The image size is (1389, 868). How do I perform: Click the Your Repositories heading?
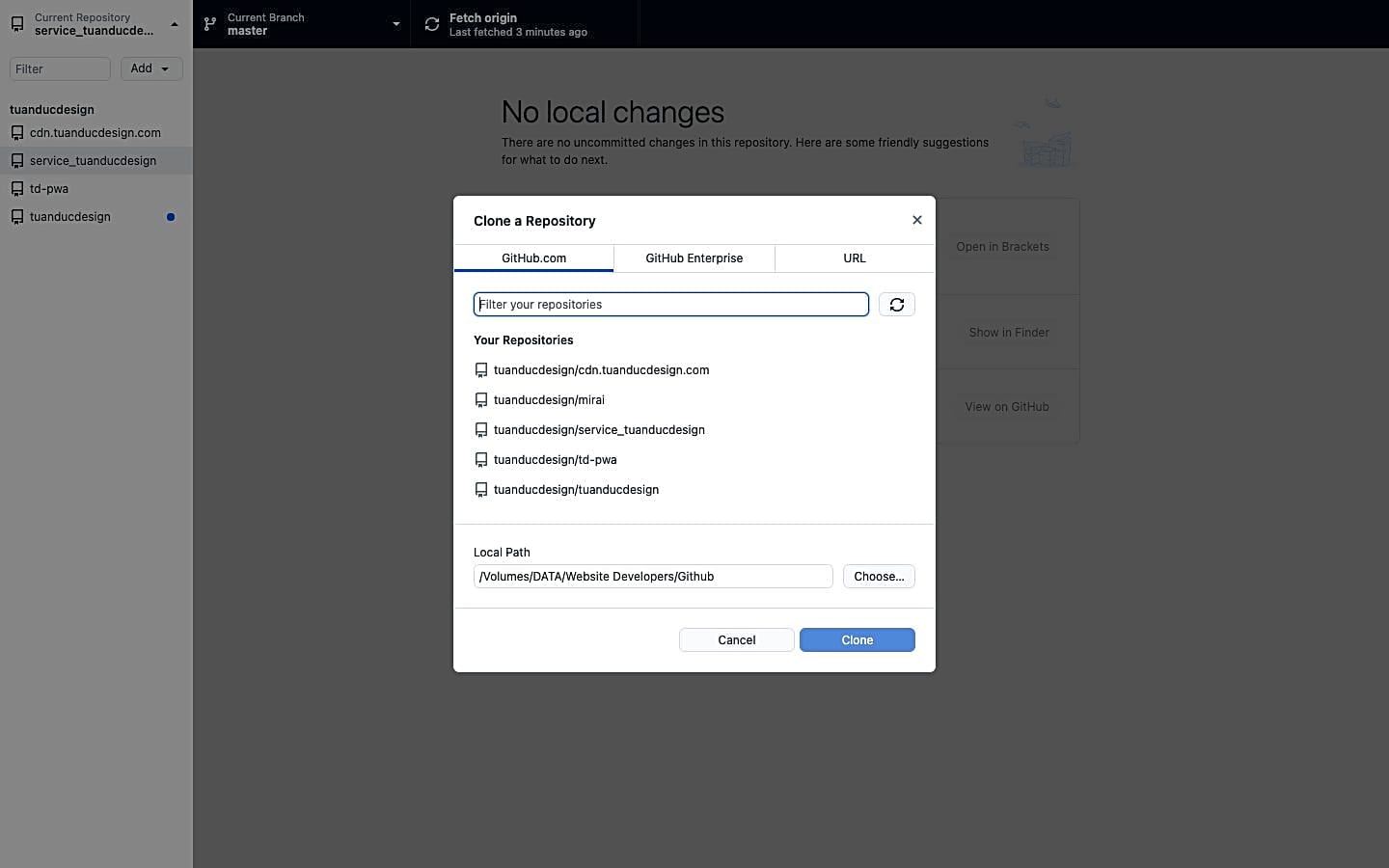[x=524, y=340]
